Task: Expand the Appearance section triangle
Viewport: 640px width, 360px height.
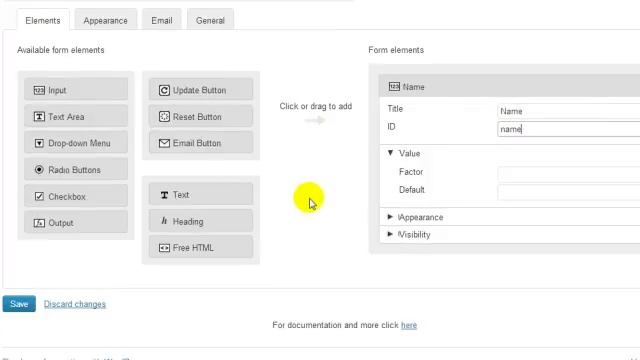Action: click(390, 217)
